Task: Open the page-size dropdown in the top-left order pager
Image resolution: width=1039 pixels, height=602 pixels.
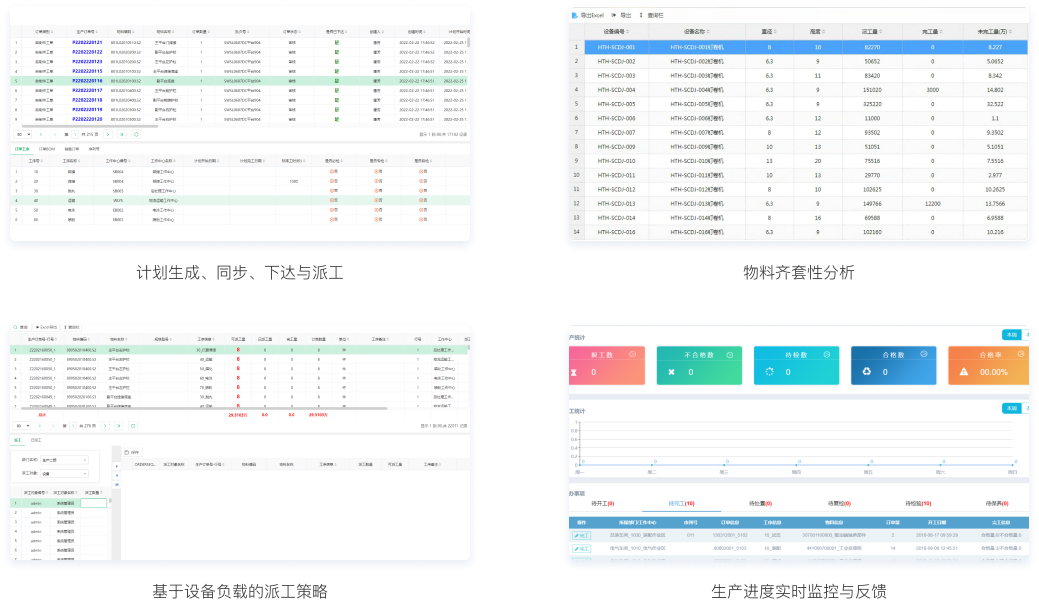Action: tap(24, 134)
